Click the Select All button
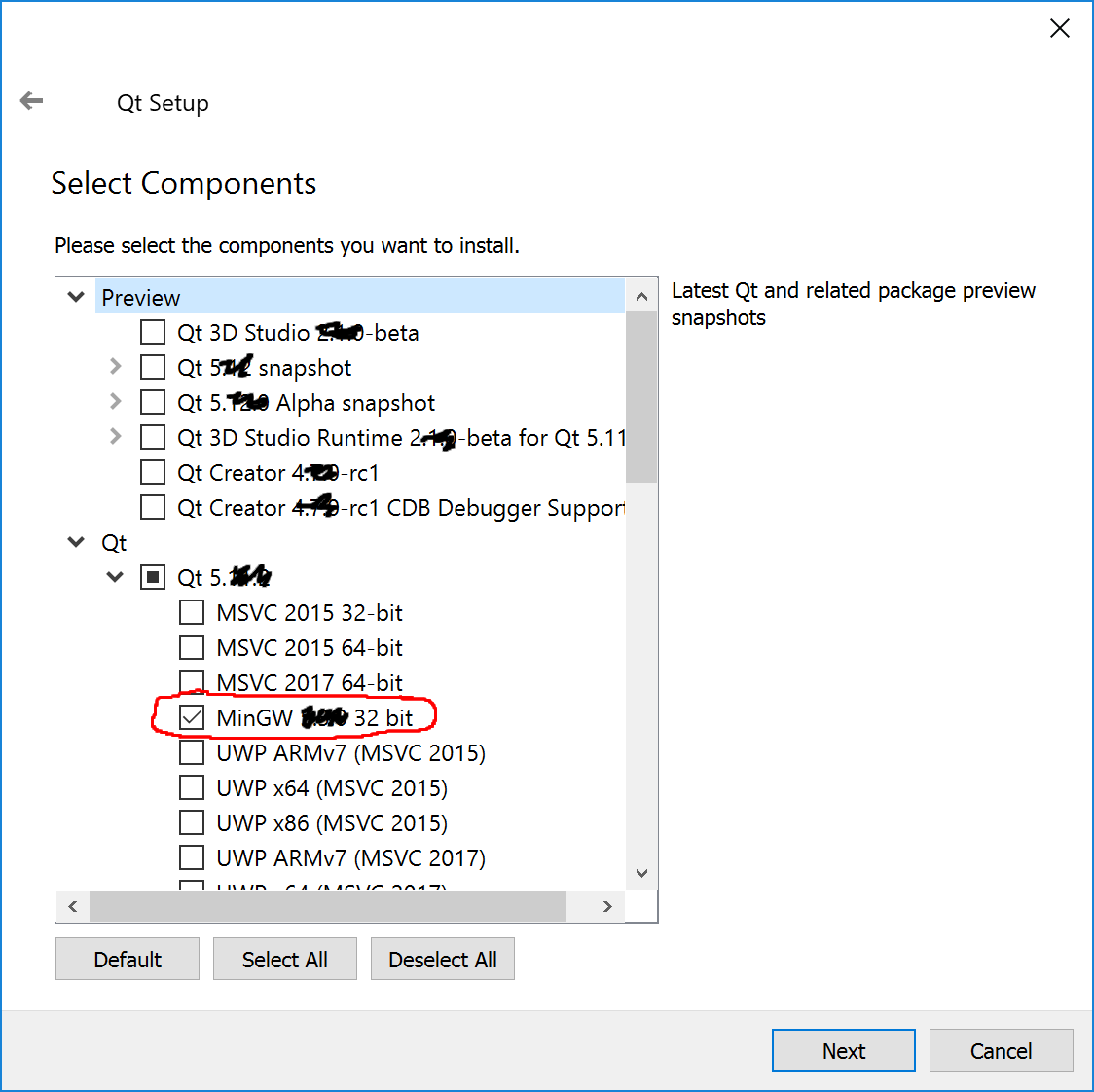The width and height of the screenshot is (1094, 1092). point(285,960)
